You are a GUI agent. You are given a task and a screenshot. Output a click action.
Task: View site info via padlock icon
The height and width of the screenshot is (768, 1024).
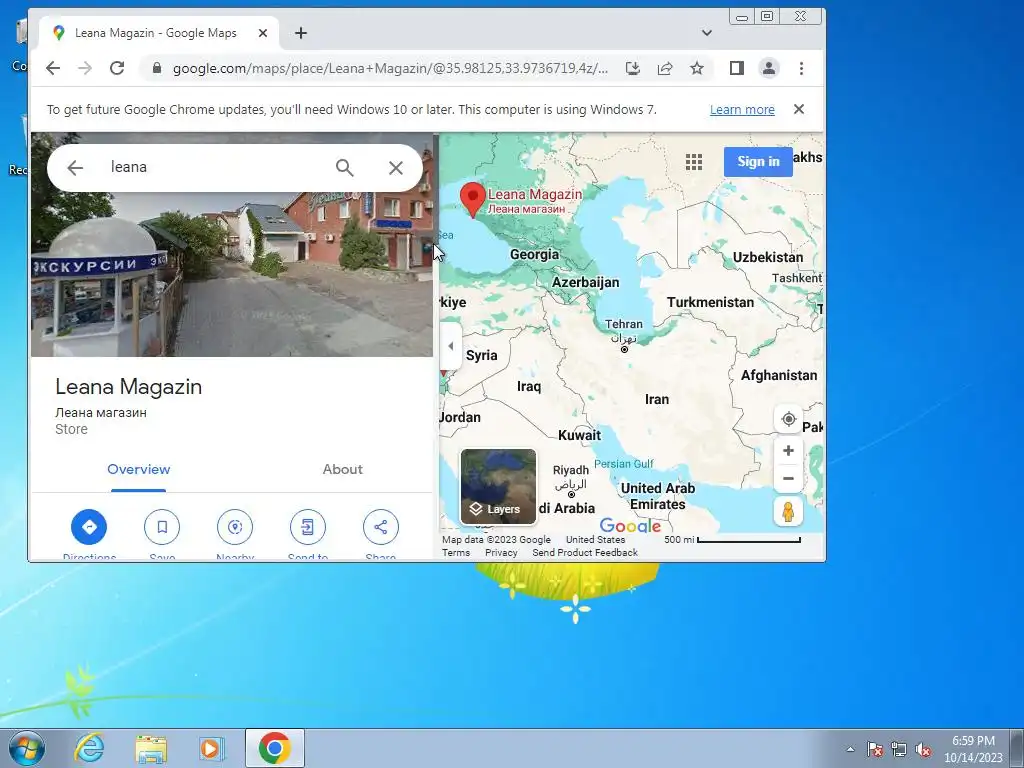pos(156,68)
